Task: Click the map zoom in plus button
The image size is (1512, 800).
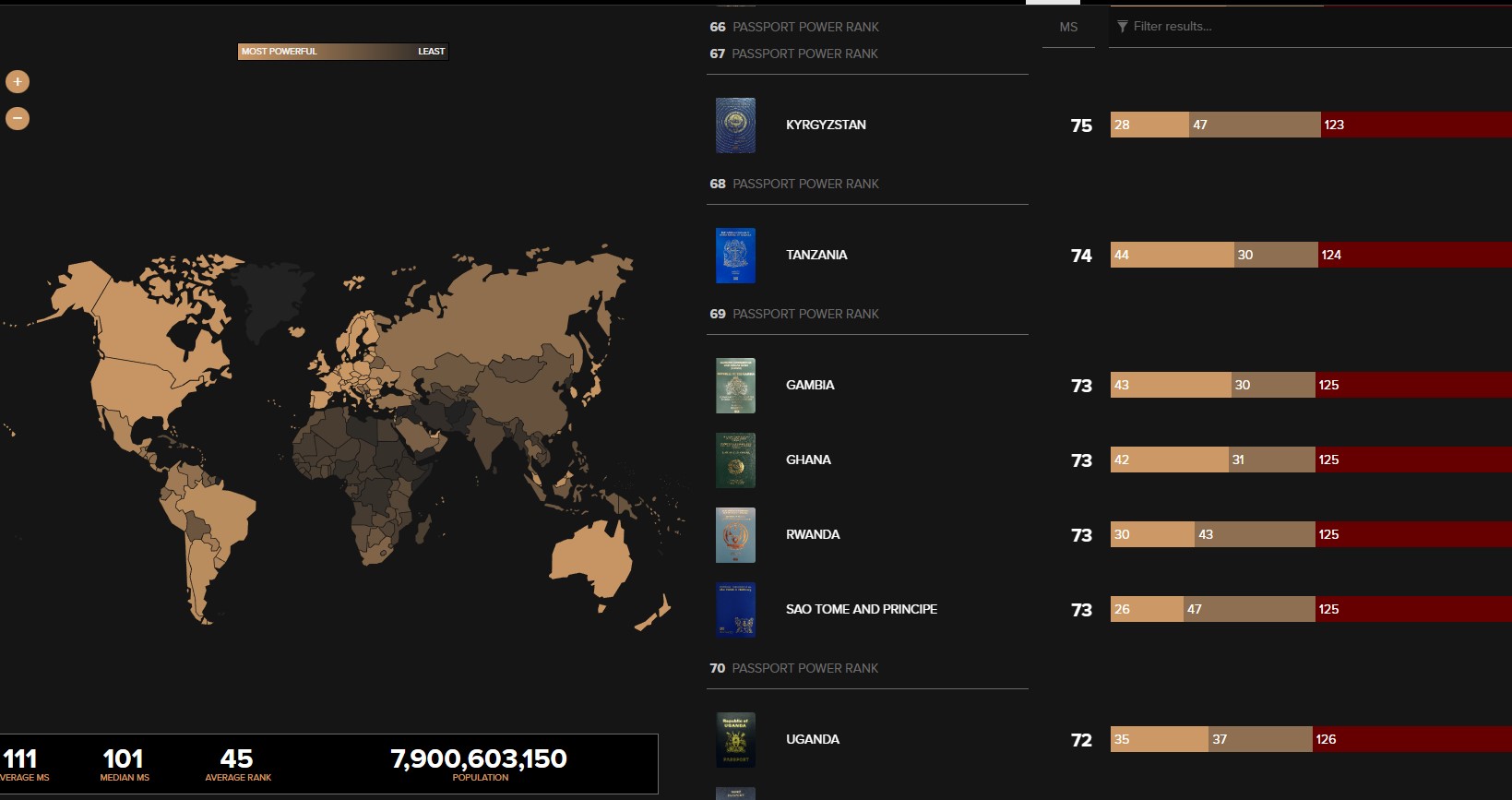Action: [18, 82]
